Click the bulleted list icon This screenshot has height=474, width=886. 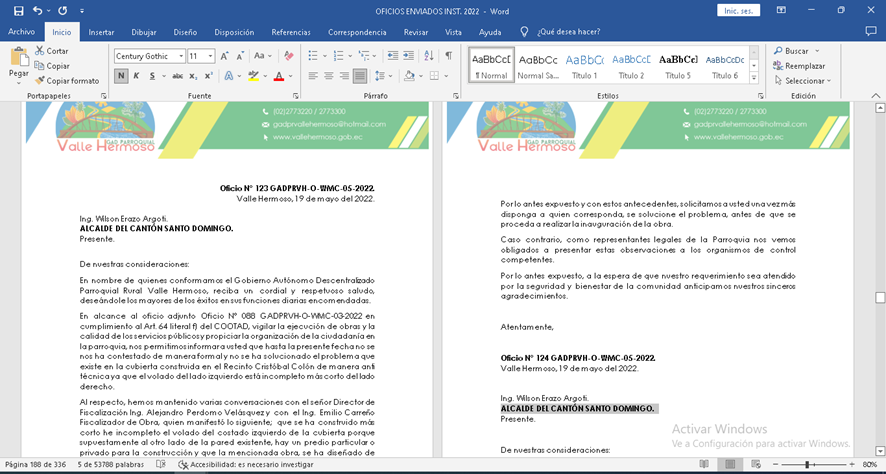[x=313, y=56]
